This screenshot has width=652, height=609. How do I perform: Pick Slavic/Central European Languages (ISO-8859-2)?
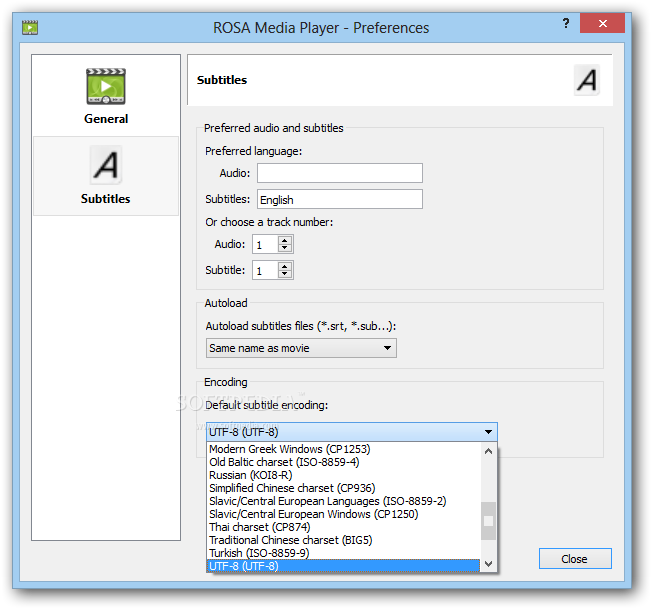click(343, 501)
